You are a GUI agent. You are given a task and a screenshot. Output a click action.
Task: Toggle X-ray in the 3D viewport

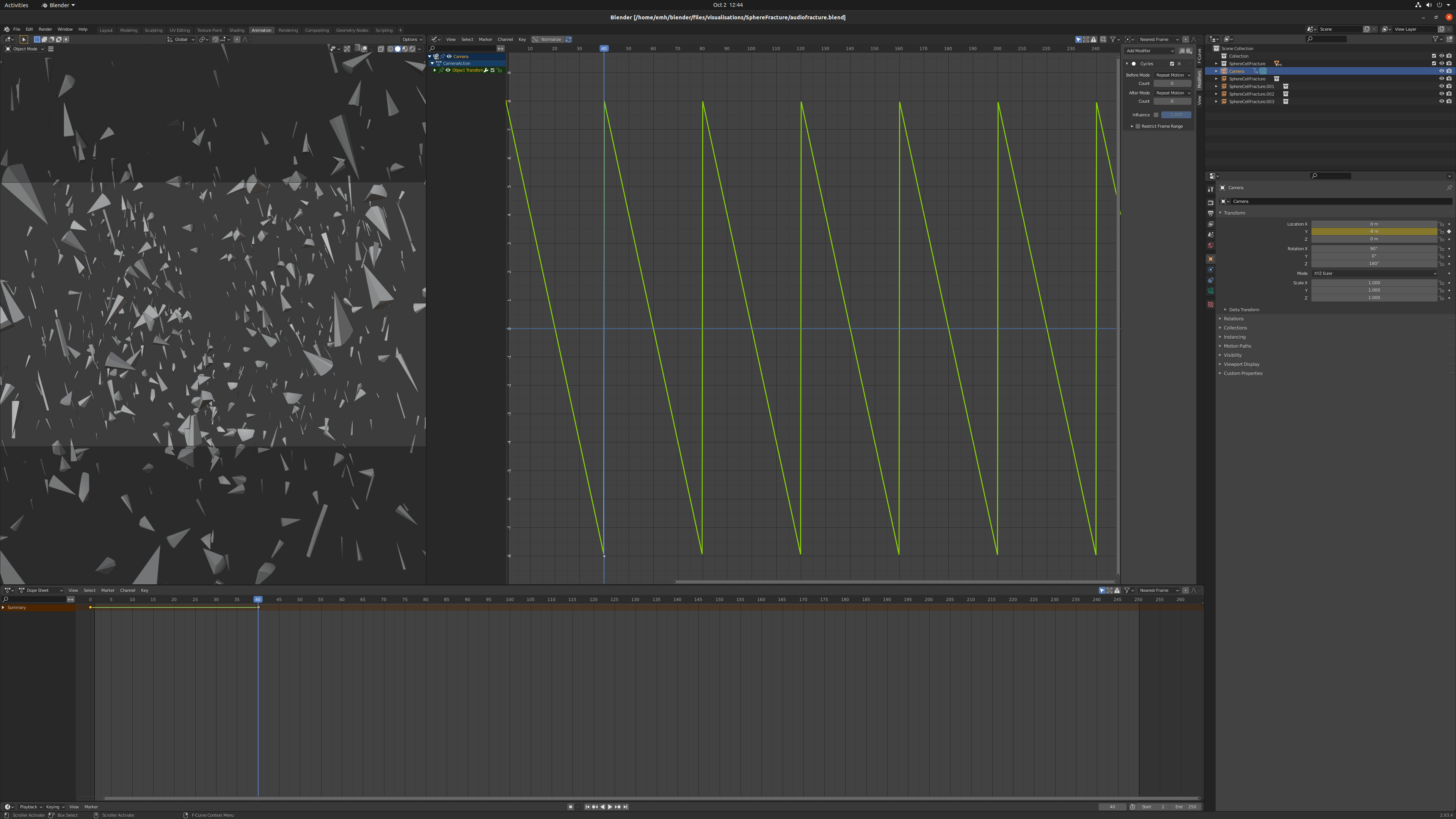[x=381, y=49]
